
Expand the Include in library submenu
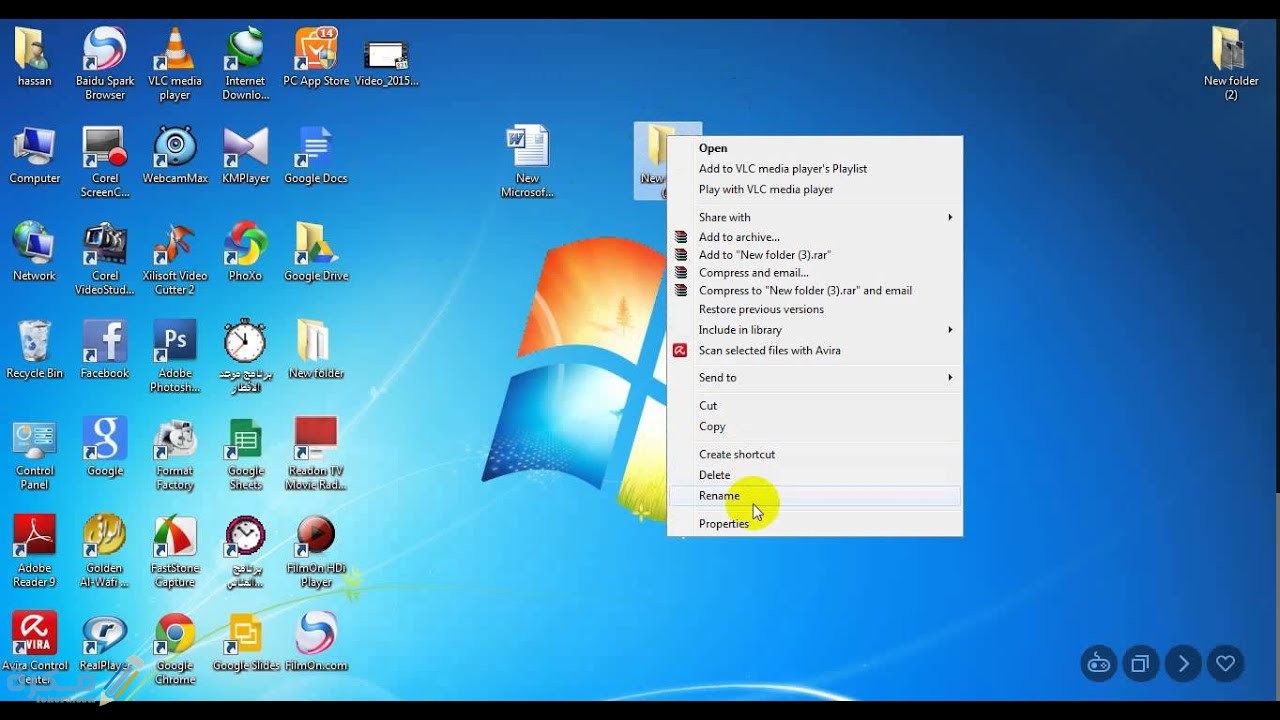(x=738, y=329)
